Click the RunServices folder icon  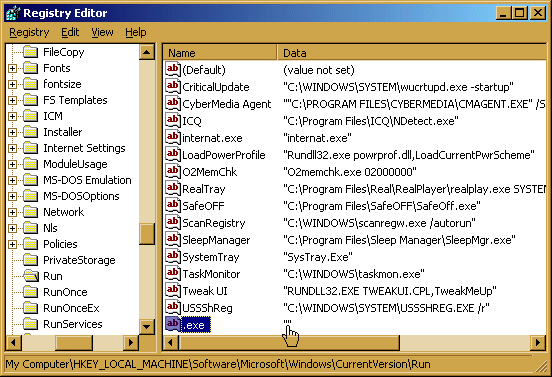click(31, 324)
